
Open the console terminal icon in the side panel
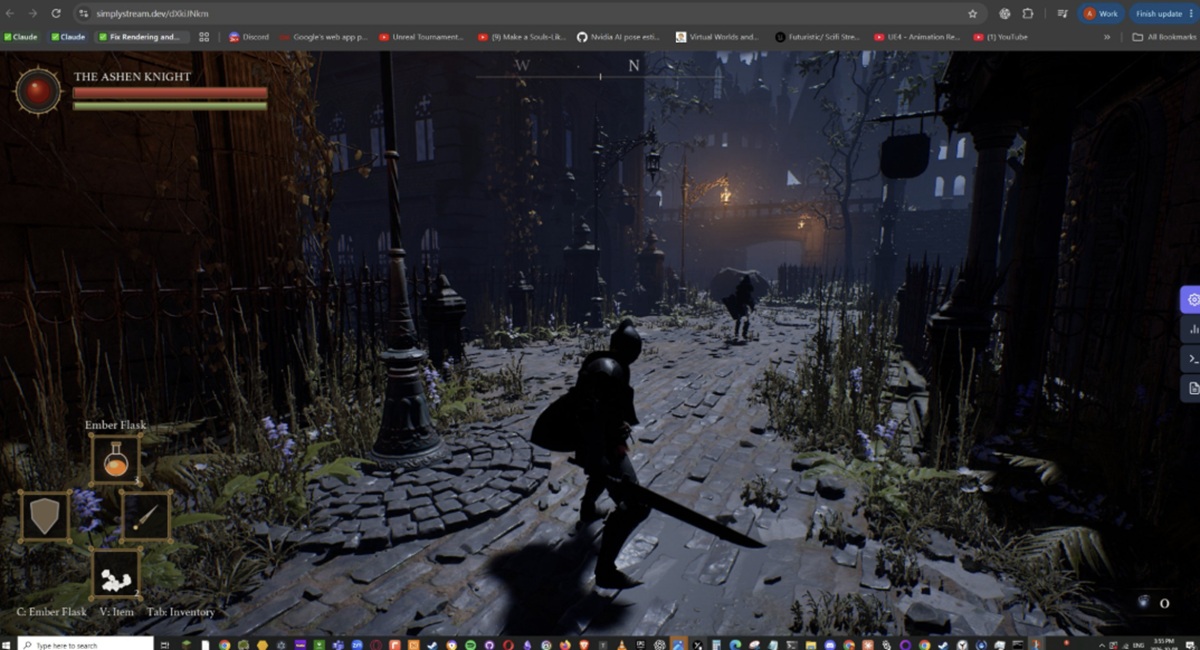[1192, 358]
